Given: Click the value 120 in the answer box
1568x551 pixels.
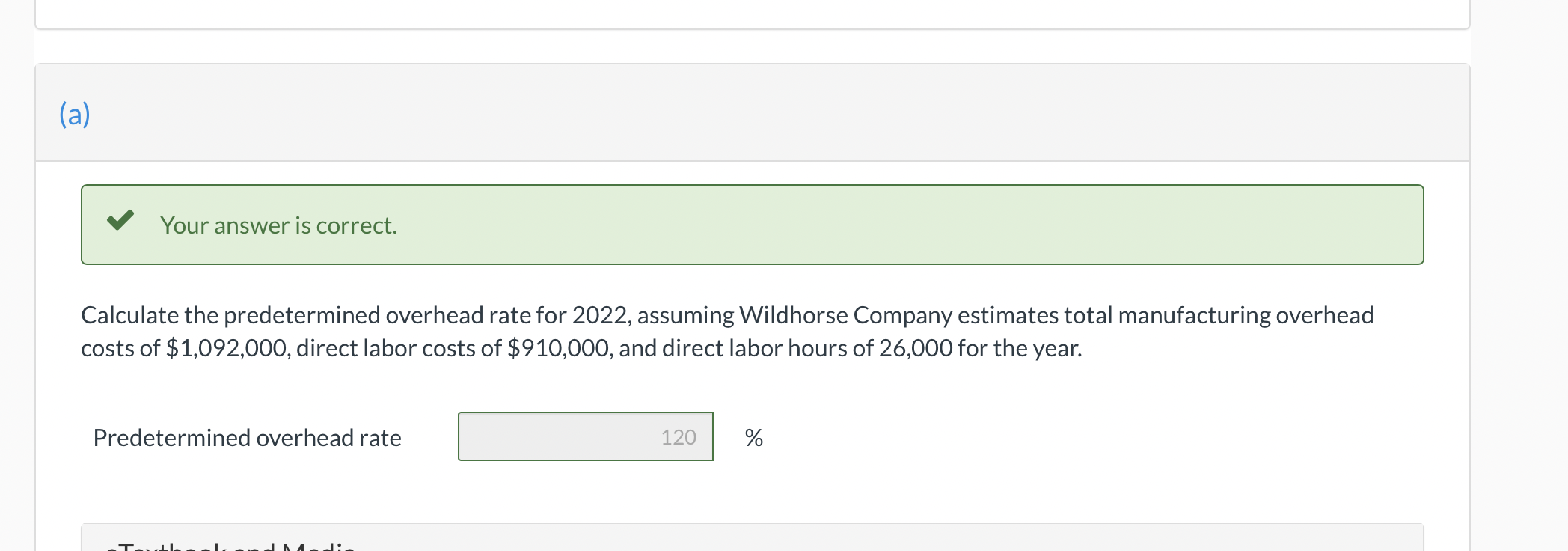Looking at the screenshot, I should 678,437.
